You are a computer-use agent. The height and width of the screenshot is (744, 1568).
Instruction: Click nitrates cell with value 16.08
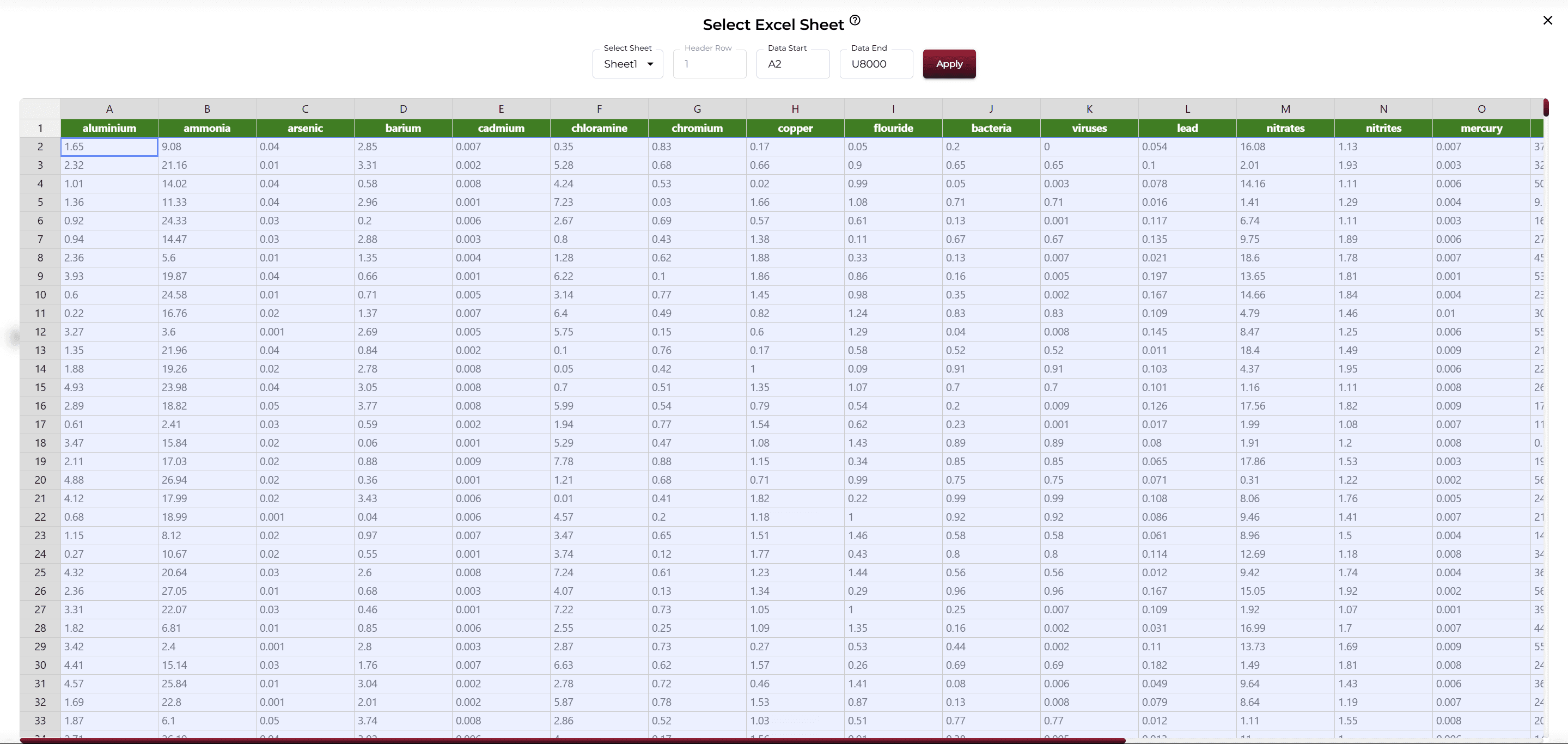click(x=1285, y=147)
